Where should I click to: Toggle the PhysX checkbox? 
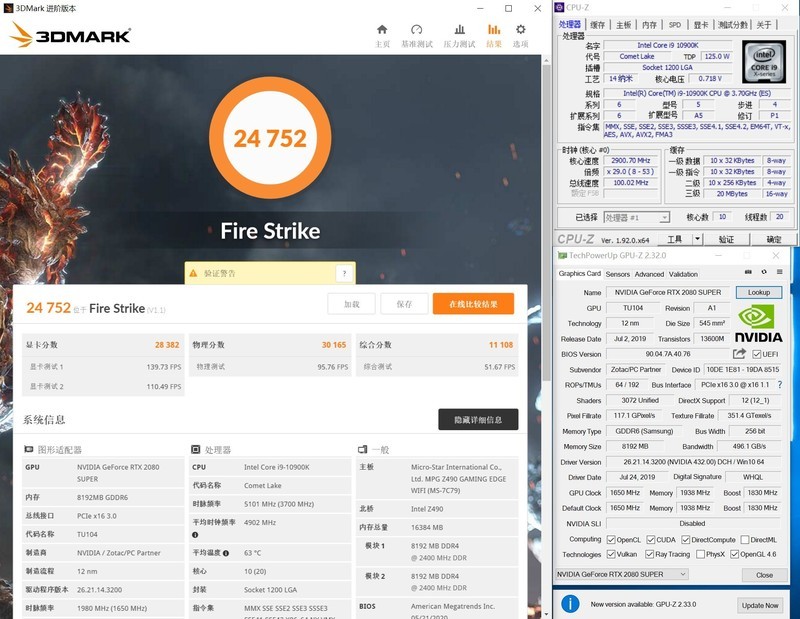click(701, 554)
